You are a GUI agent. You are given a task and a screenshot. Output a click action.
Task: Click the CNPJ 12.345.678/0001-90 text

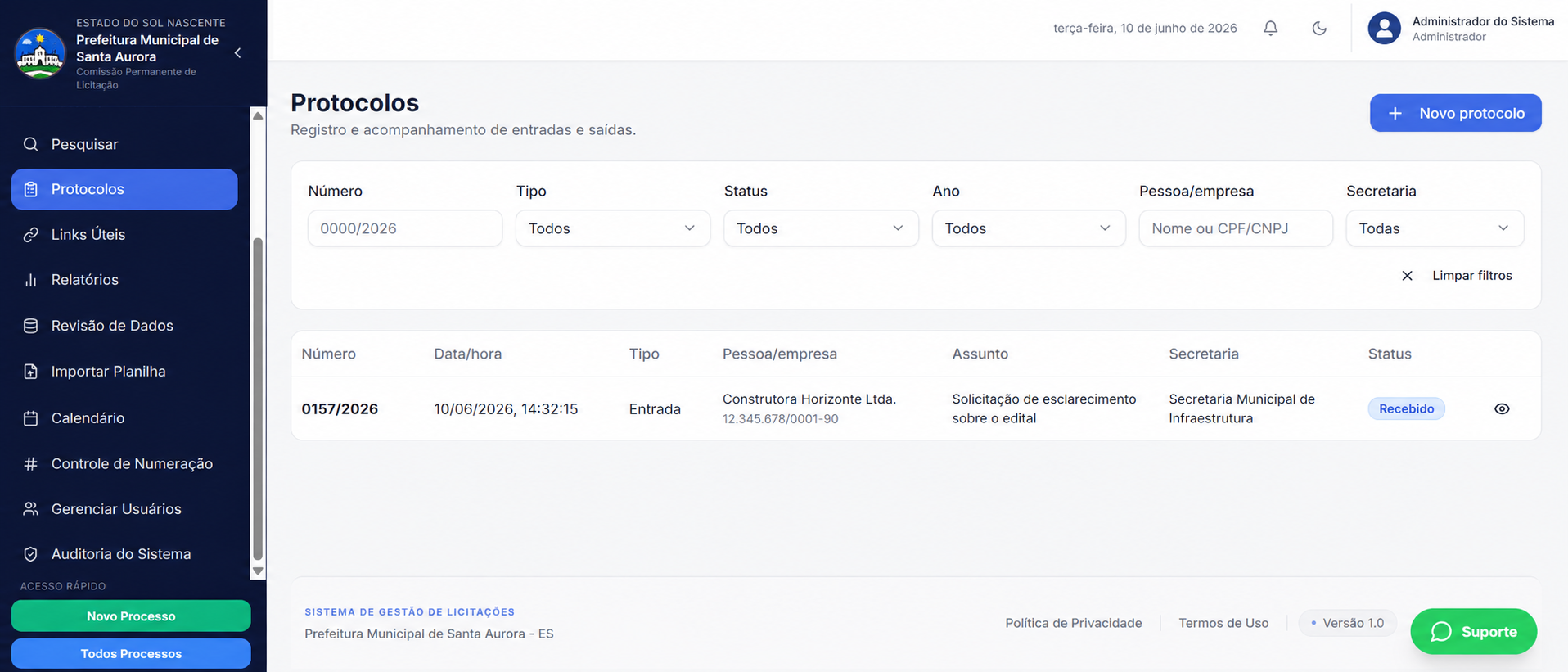coord(780,419)
